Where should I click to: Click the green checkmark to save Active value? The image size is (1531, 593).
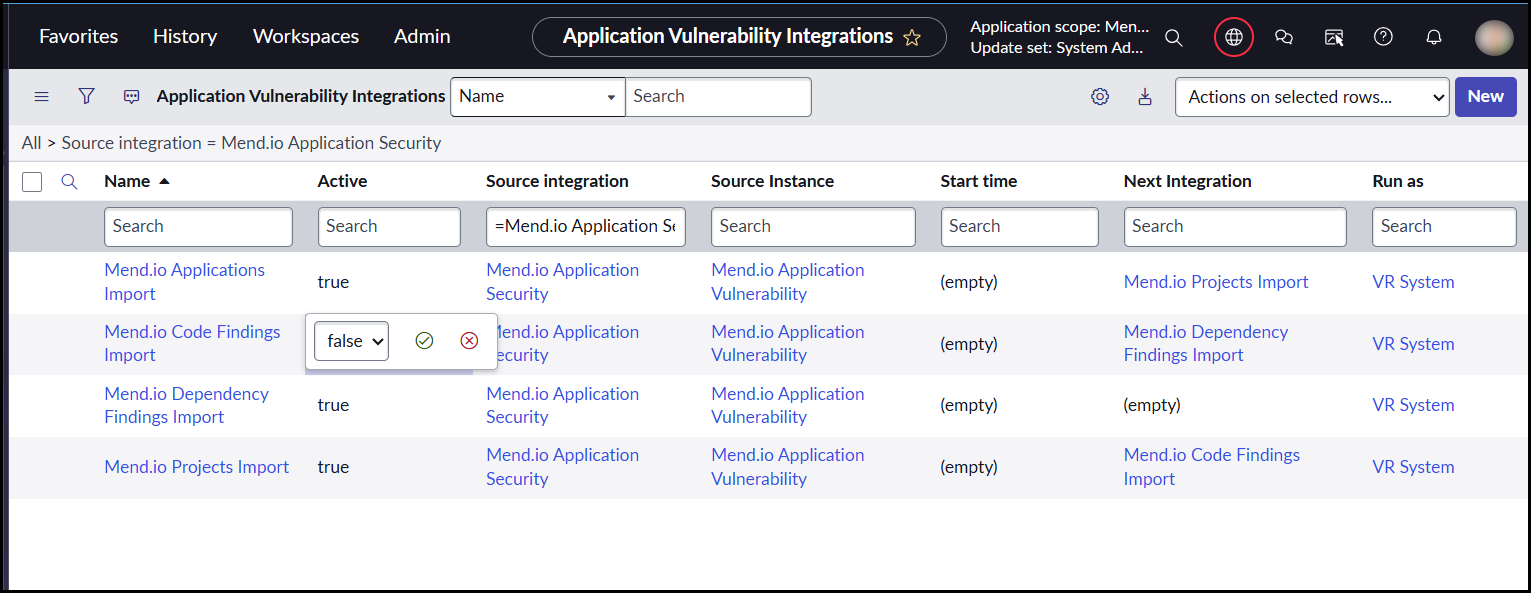(x=424, y=341)
